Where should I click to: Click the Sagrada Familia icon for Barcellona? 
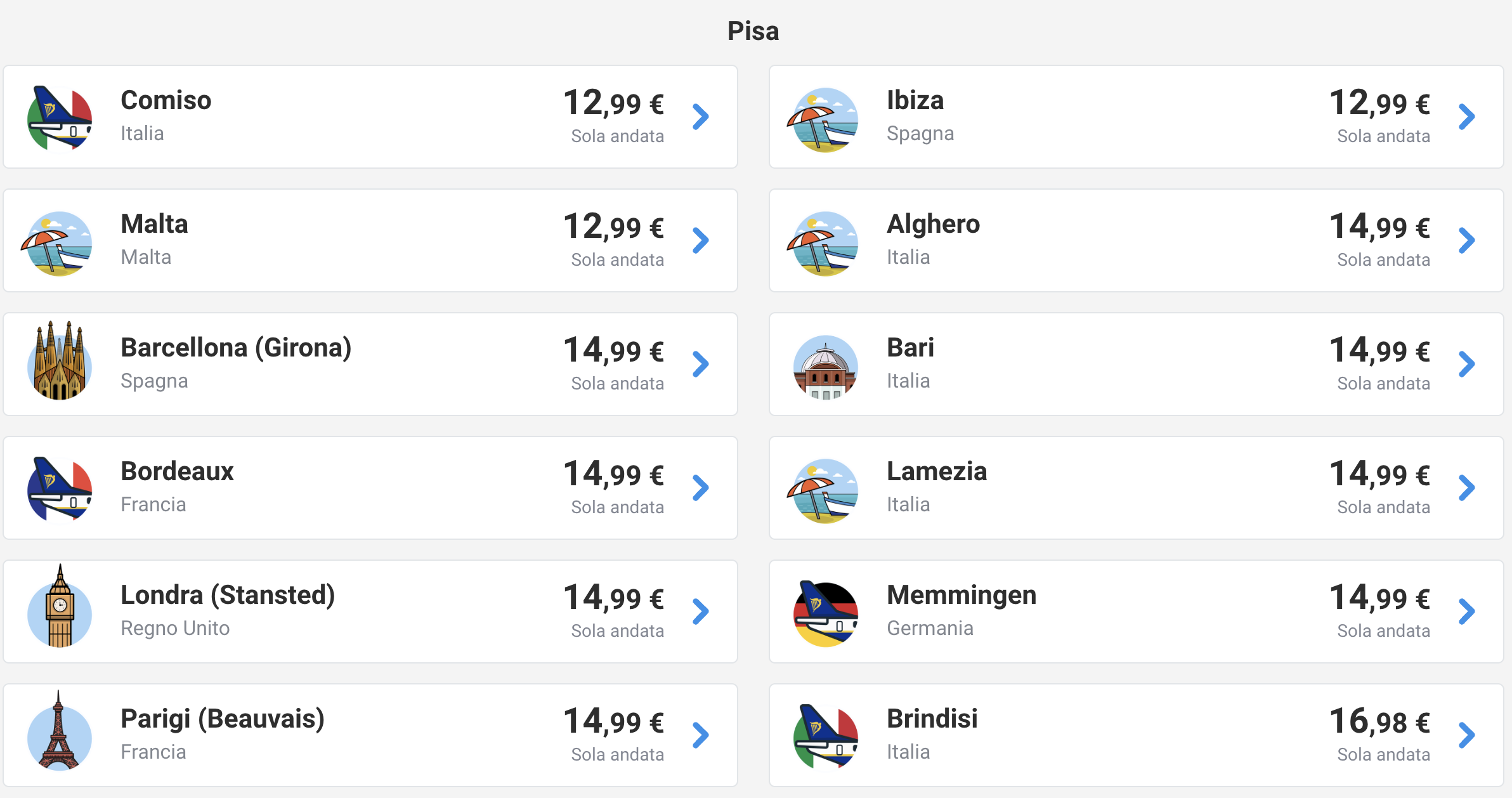60,360
